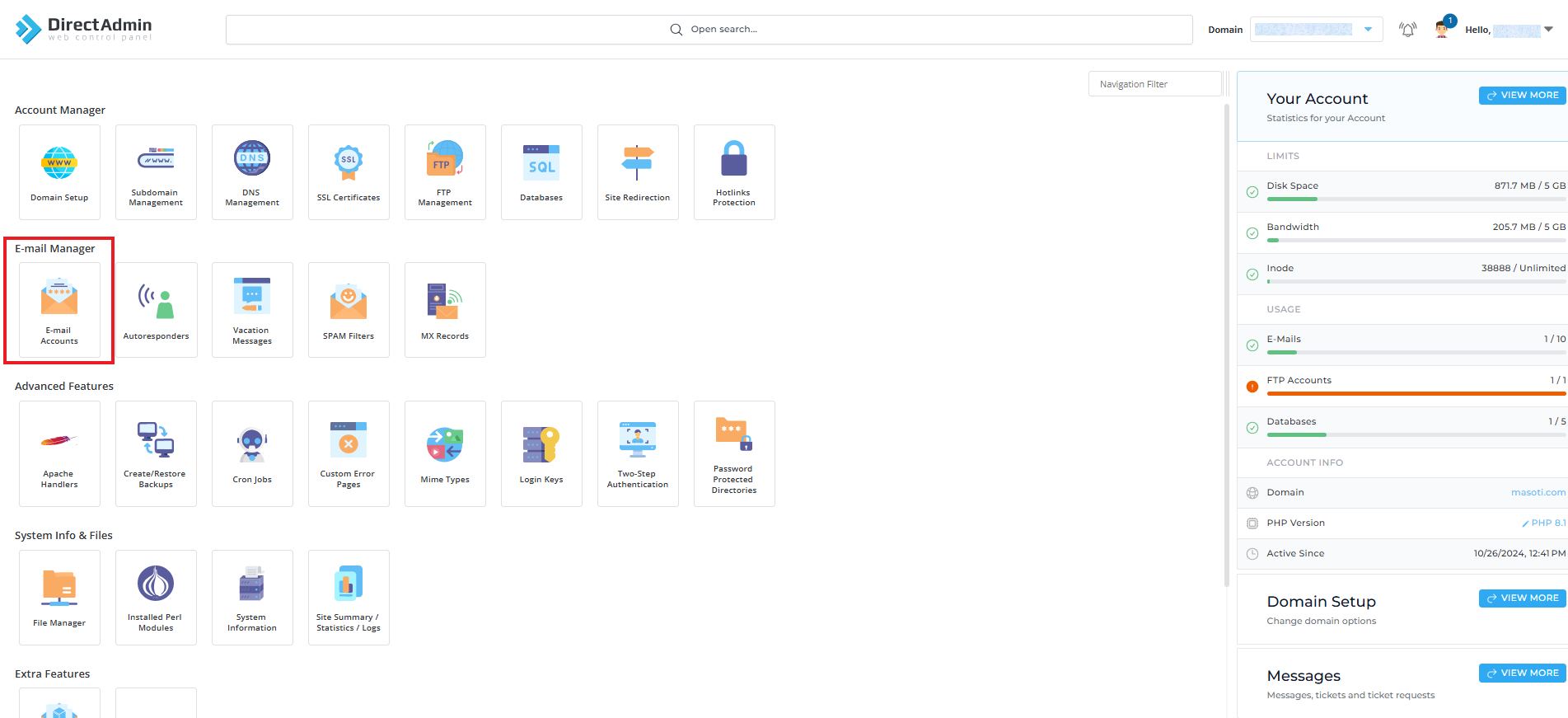
Task: Click the masoti.com domain link
Action: 1538,493
